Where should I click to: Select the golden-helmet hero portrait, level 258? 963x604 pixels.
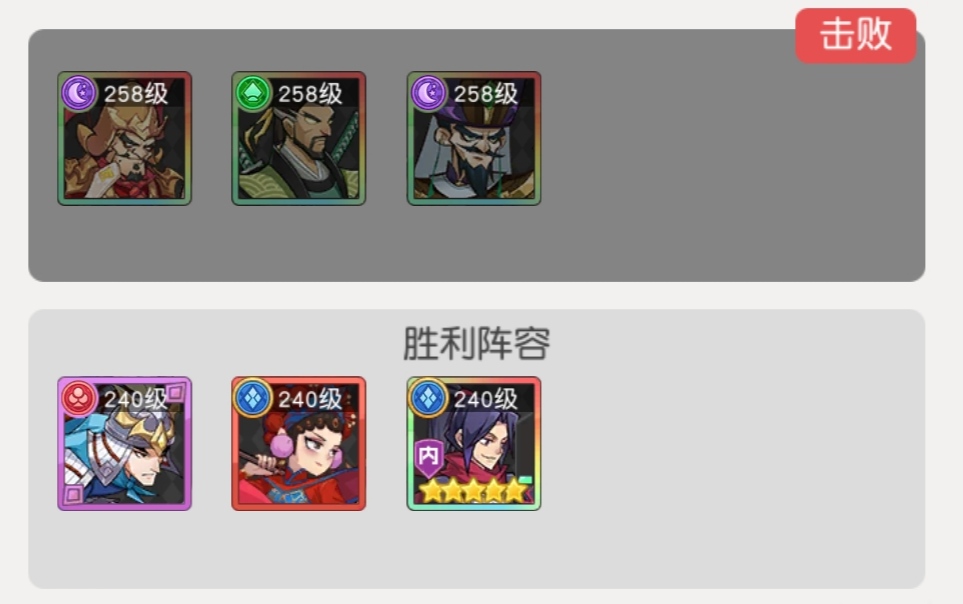click(x=125, y=138)
